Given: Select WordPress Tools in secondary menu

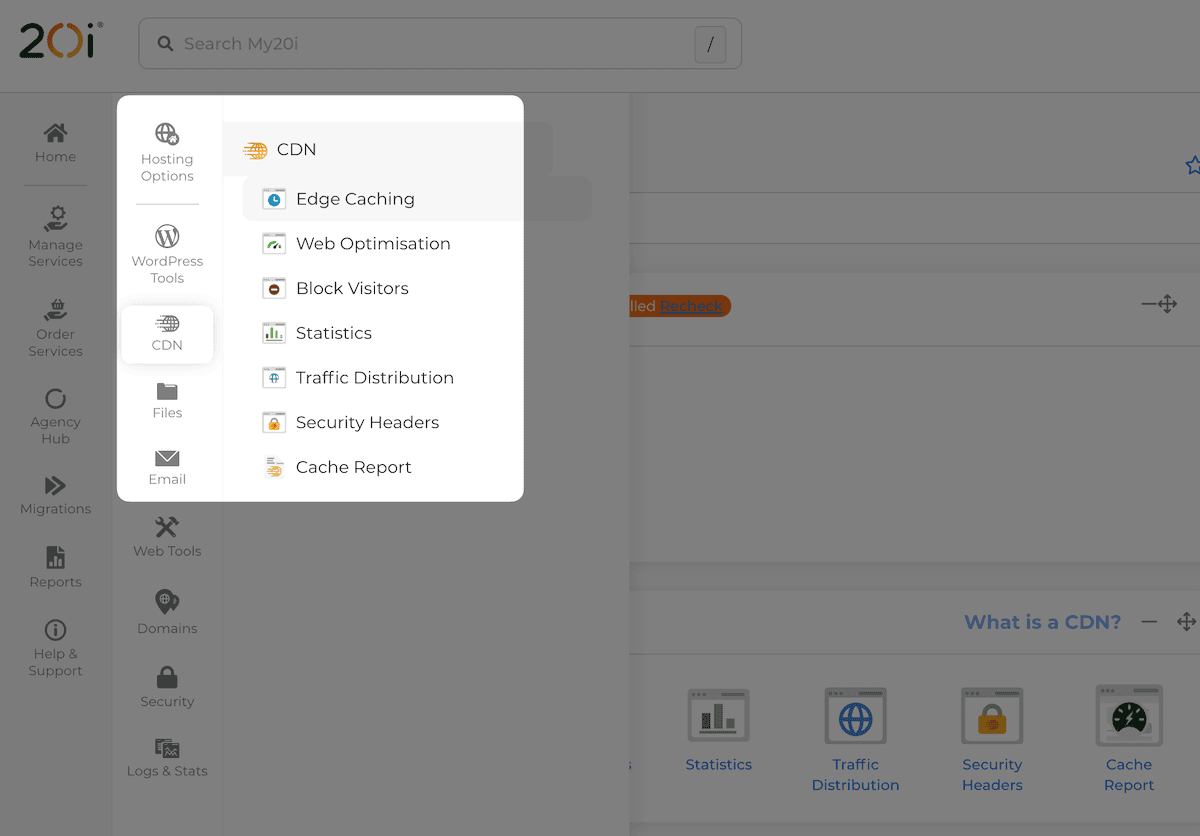Looking at the screenshot, I should [167, 254].
